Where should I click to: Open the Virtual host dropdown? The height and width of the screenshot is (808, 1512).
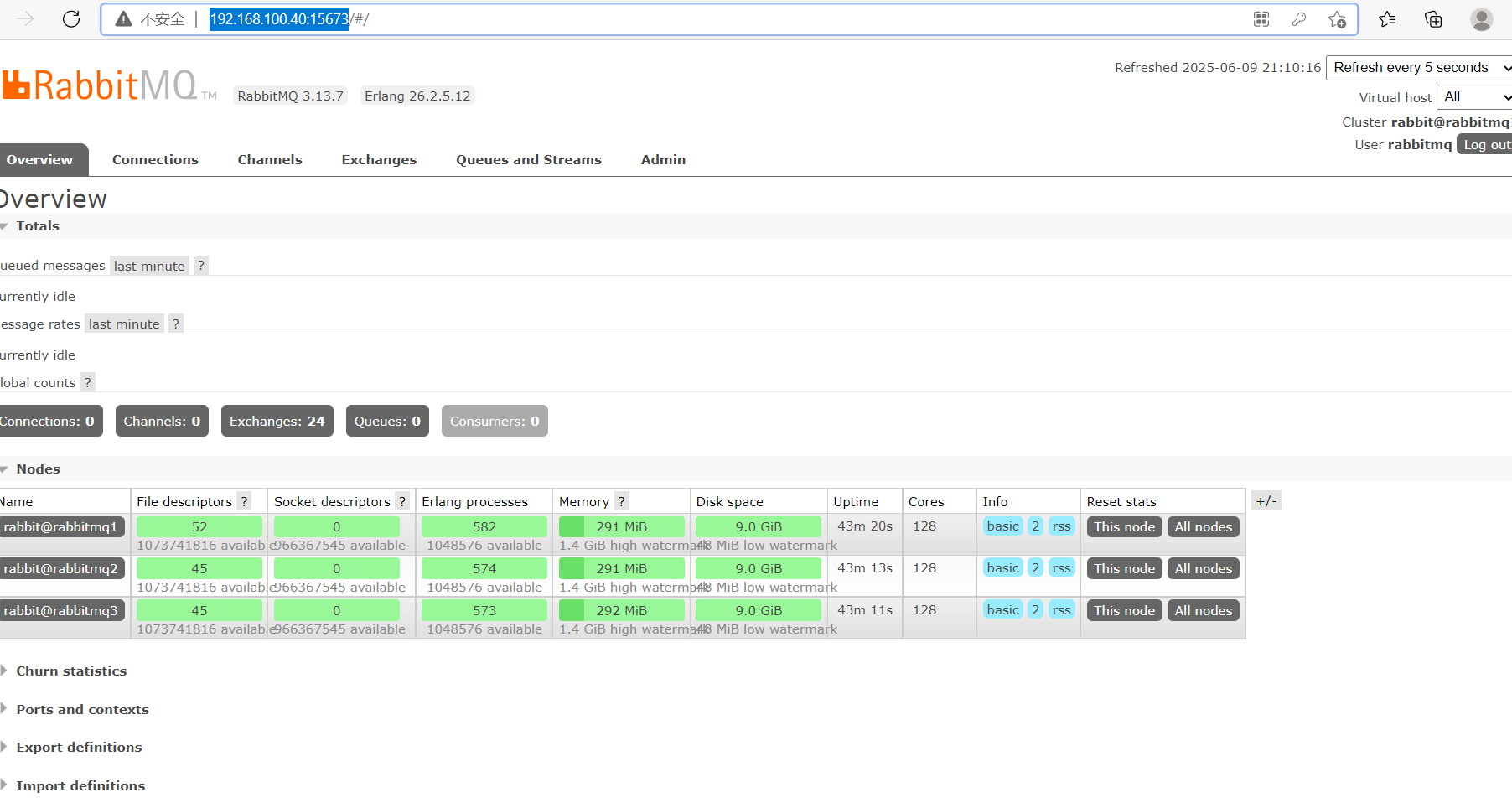(x=1474, y=97)
